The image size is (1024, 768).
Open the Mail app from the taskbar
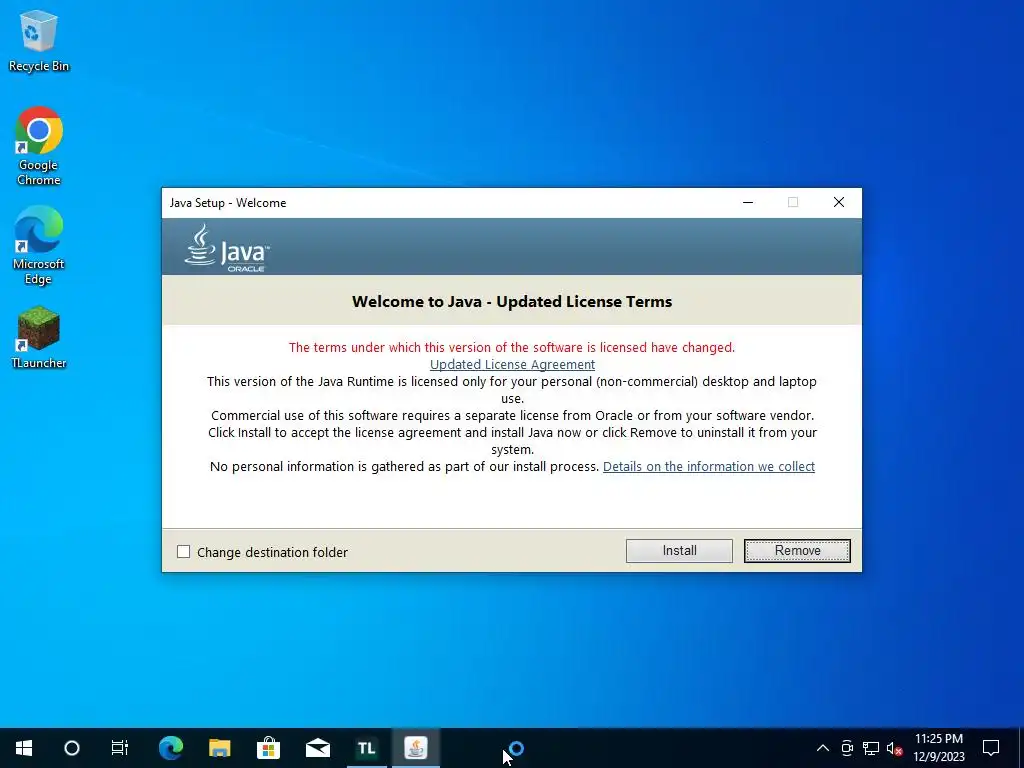[318, 748]
